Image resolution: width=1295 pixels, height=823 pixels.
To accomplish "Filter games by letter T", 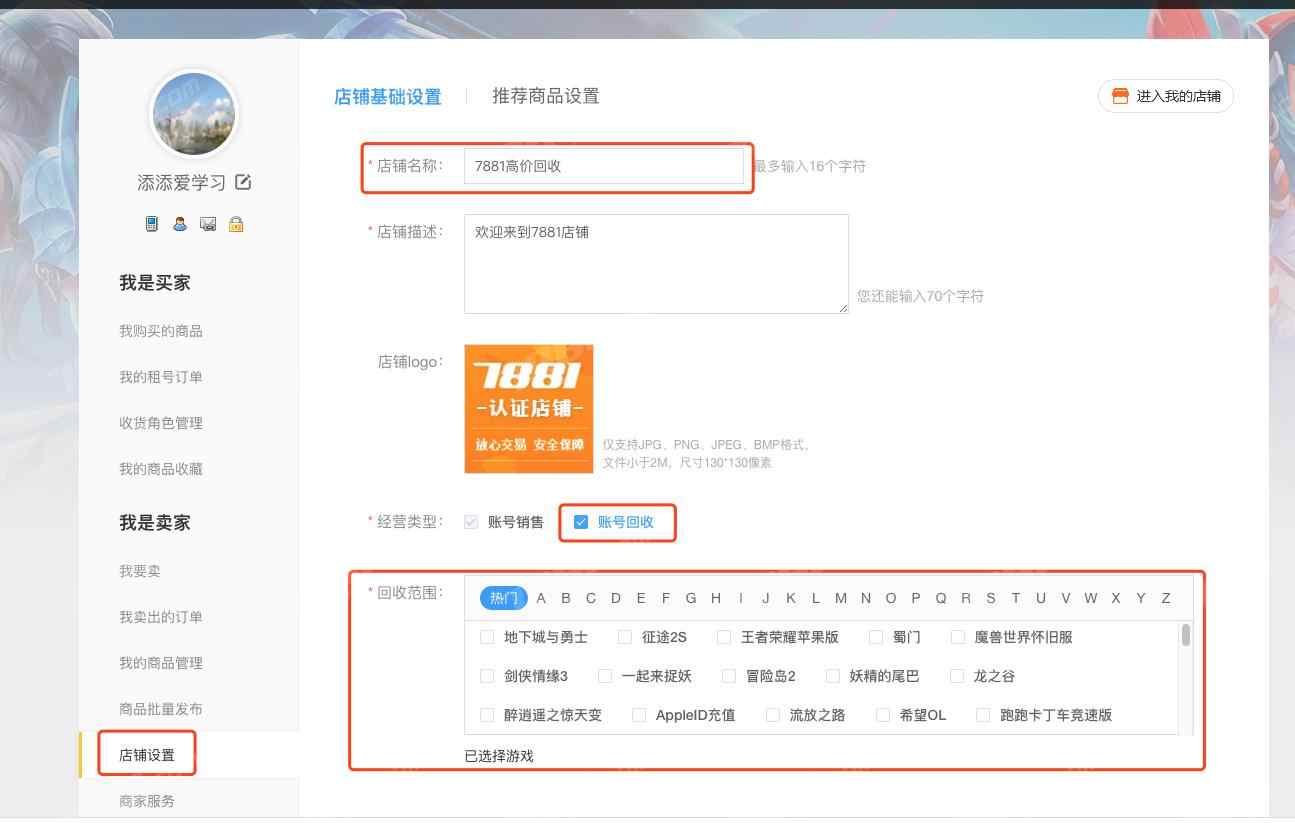I will pos(1016,598).
